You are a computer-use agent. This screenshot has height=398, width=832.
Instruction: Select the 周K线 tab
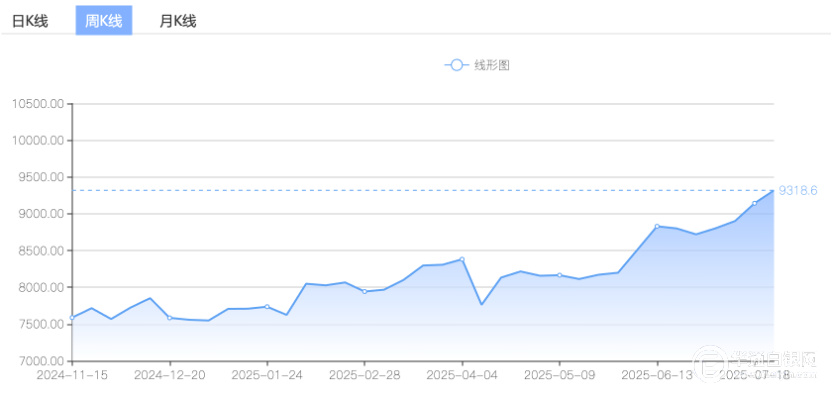click(103, 21)
